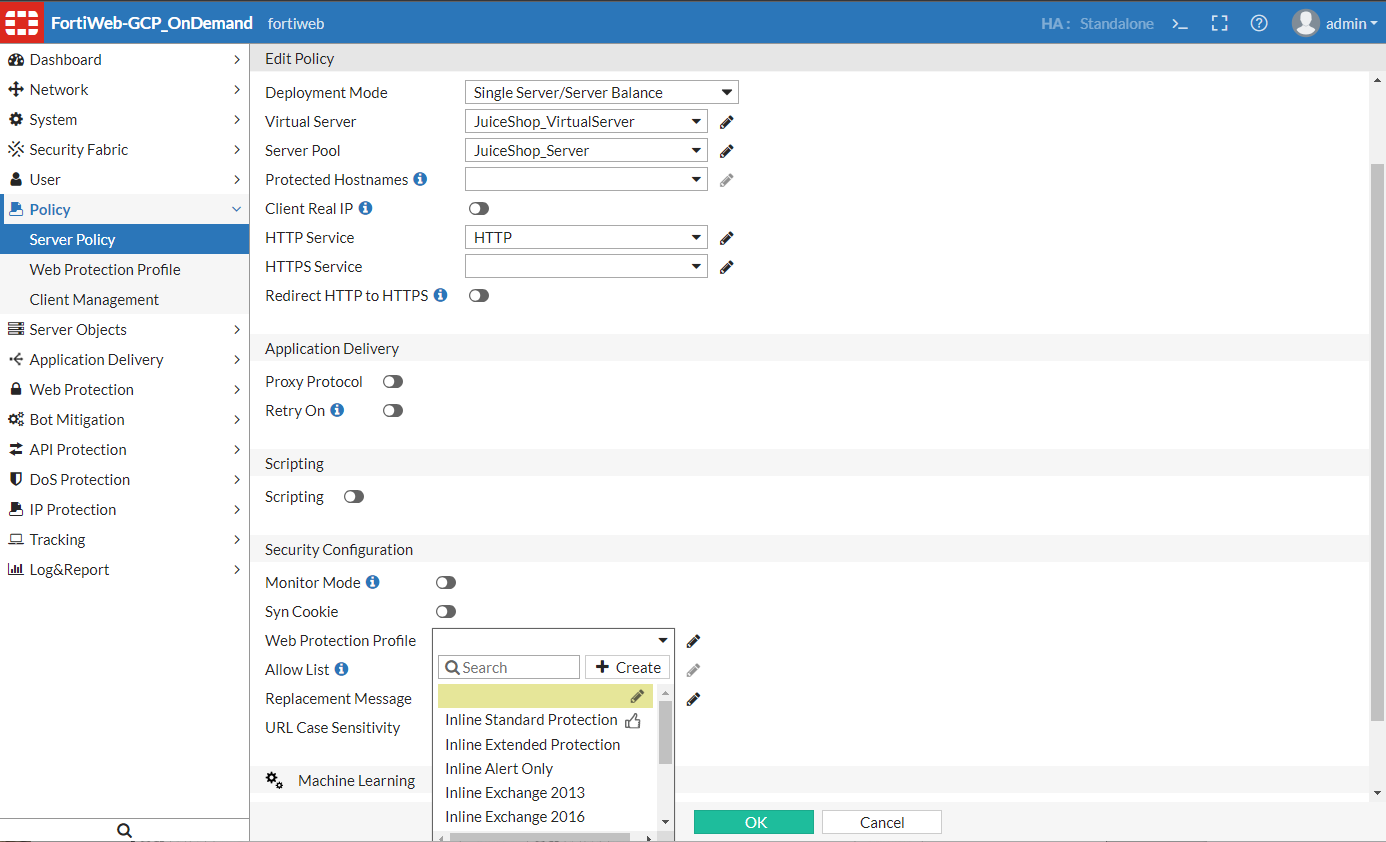This screenshot has width=1386, height=842.
Task: Click the thumbs-up icon beside Inline Standard Protection
Action: (632, 720)
